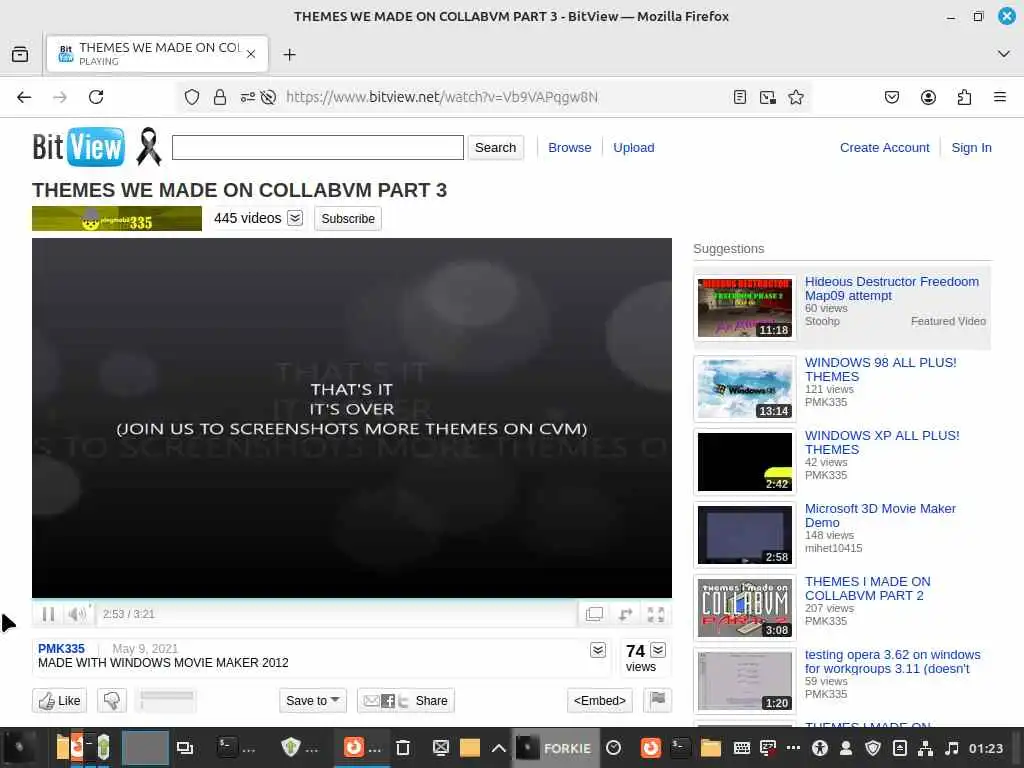
Task: Select the THEMES WE MADE ON COLLABVM tab
Action: pos(157,54)
